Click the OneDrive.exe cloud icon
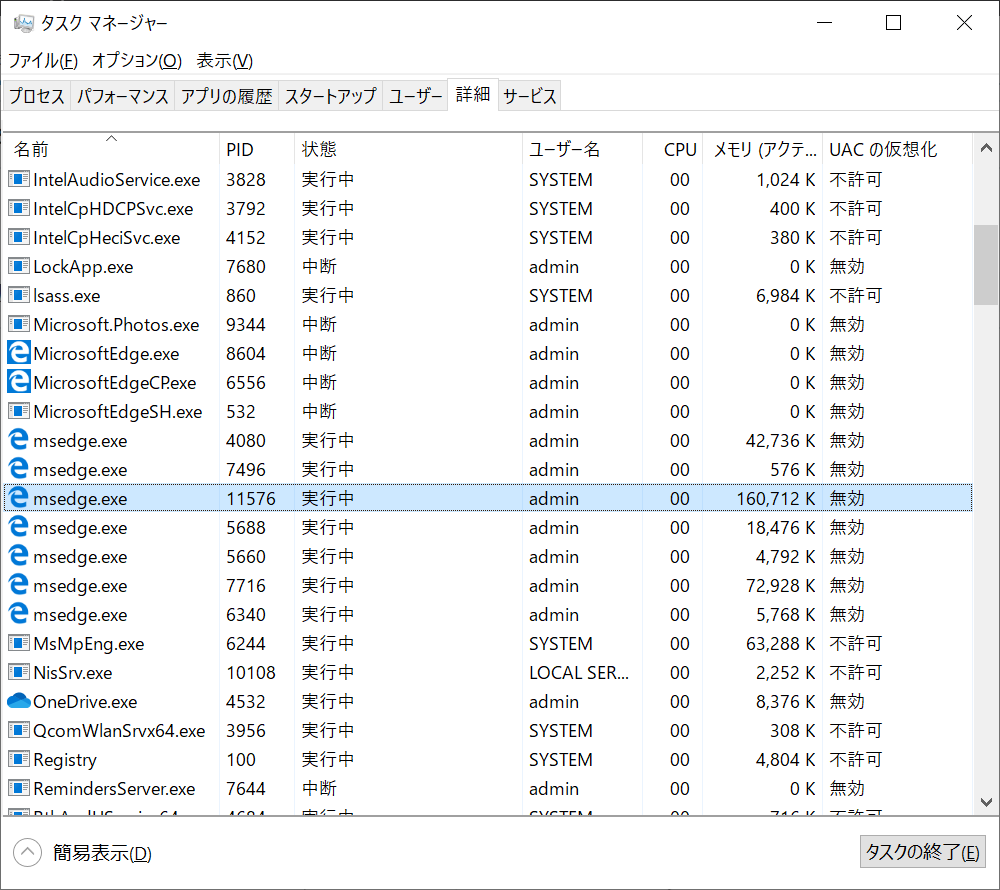Image resolution: width=1000 pixels, height=890 pixels. coord(18,701)
